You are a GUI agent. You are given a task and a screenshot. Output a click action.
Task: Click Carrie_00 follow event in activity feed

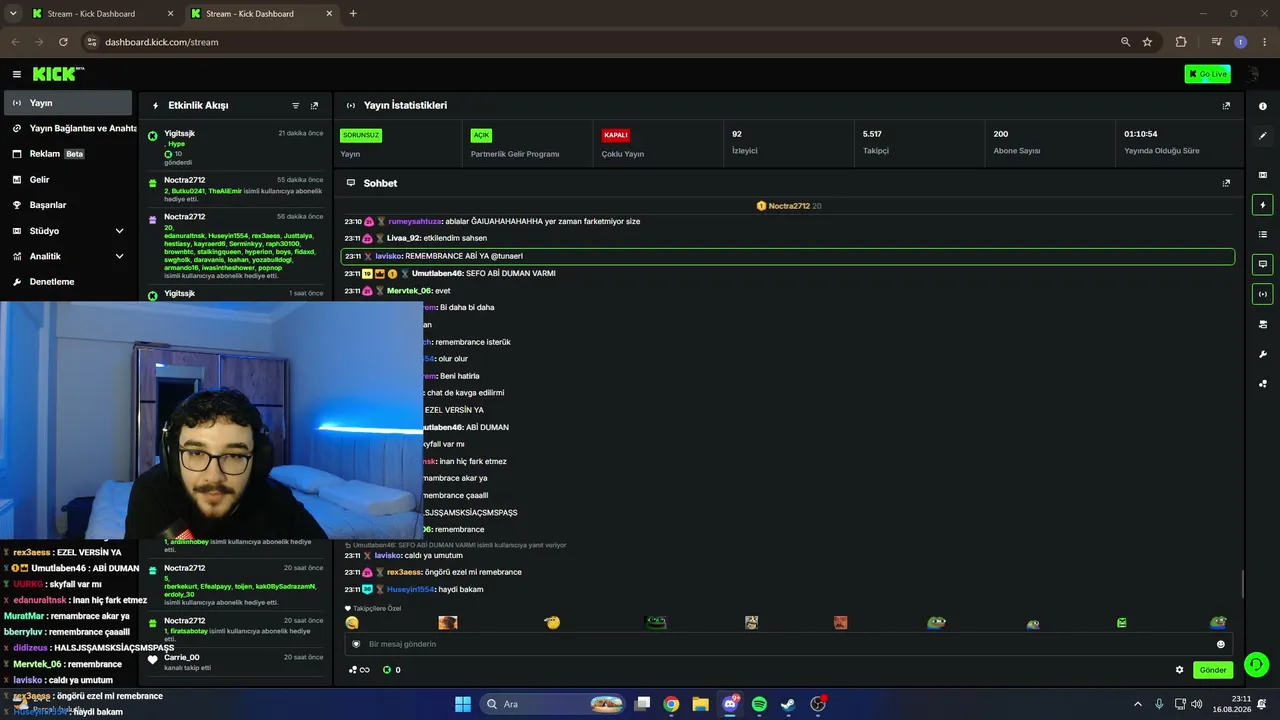tap(236, 662)
